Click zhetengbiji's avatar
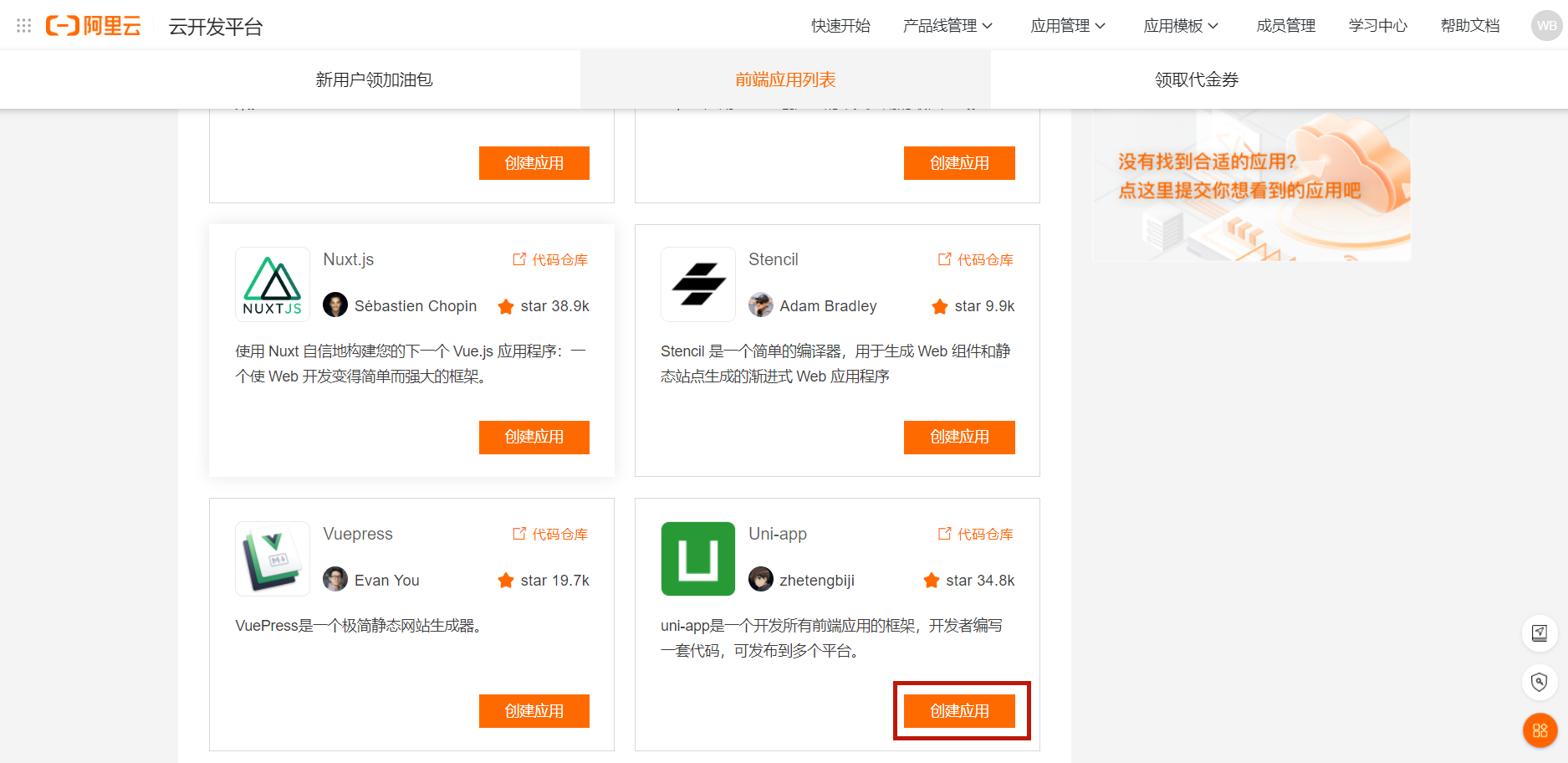1568x763 pixels. 761,579
